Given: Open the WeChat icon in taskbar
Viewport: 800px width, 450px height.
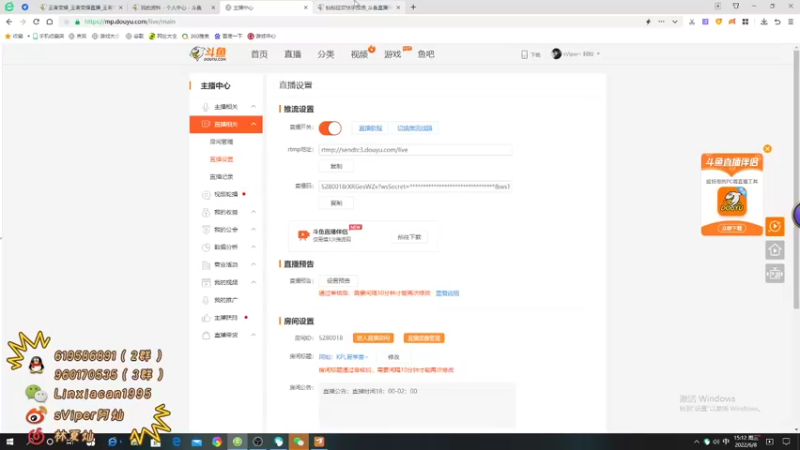Looking at the screenshot, I should (298, 442).
